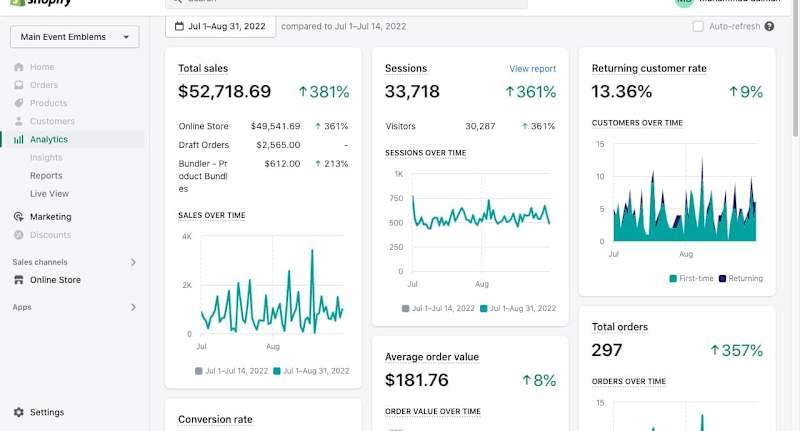Click the SALES OVER TIME label
800x431 pixels.
[212, 215]
